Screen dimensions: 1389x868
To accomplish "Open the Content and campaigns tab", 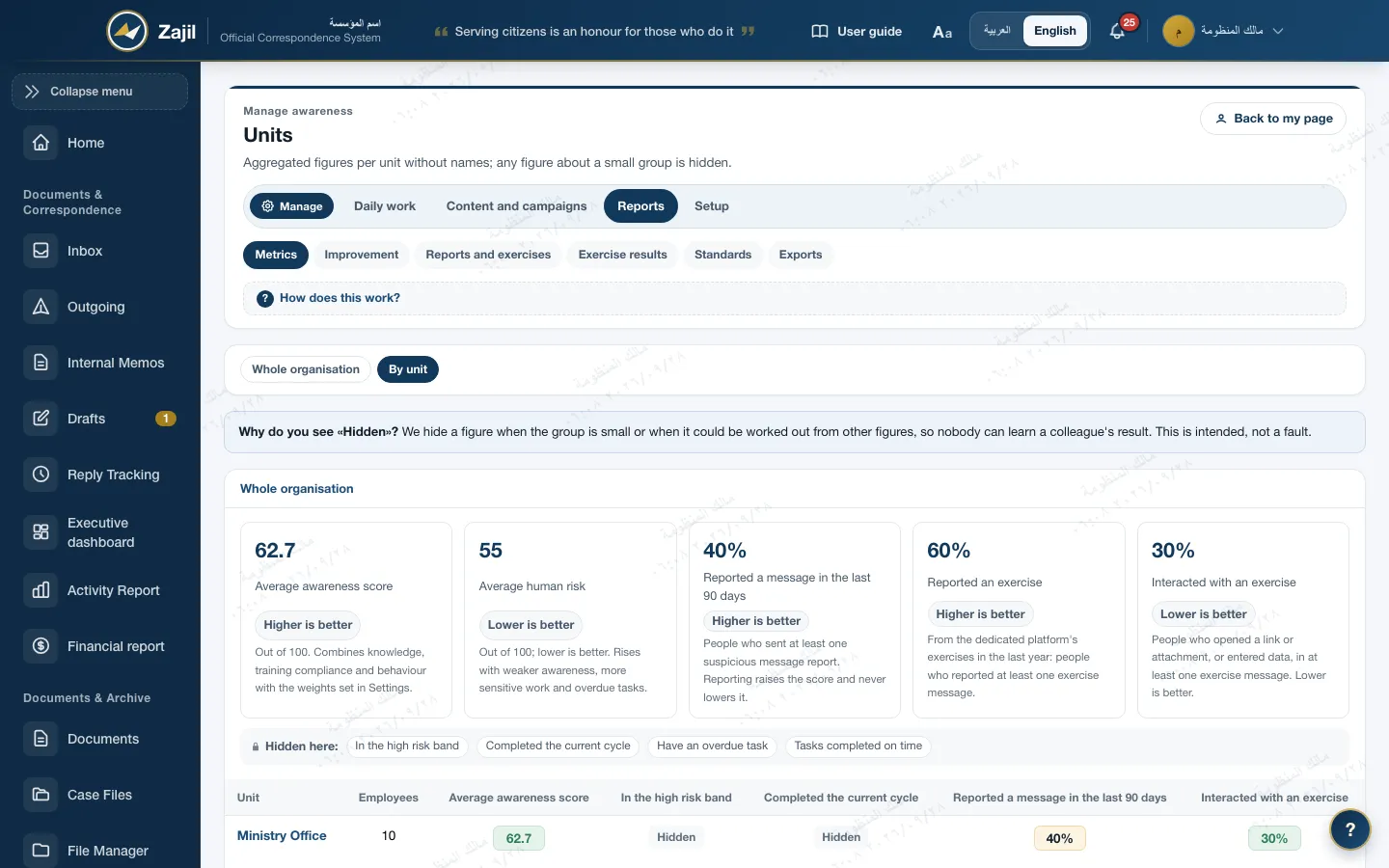I will [x=516, y=206].
